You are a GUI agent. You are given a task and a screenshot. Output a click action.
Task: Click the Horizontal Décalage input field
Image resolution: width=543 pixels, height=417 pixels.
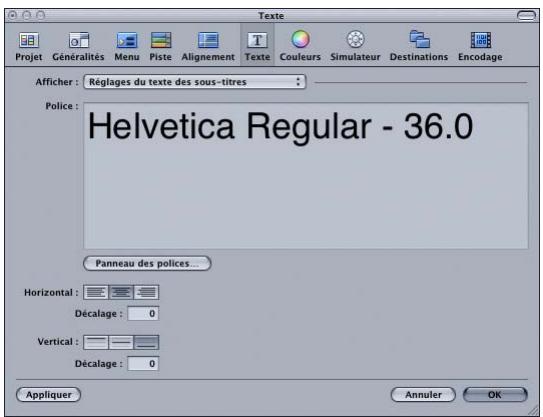click(x=143, y=313)
